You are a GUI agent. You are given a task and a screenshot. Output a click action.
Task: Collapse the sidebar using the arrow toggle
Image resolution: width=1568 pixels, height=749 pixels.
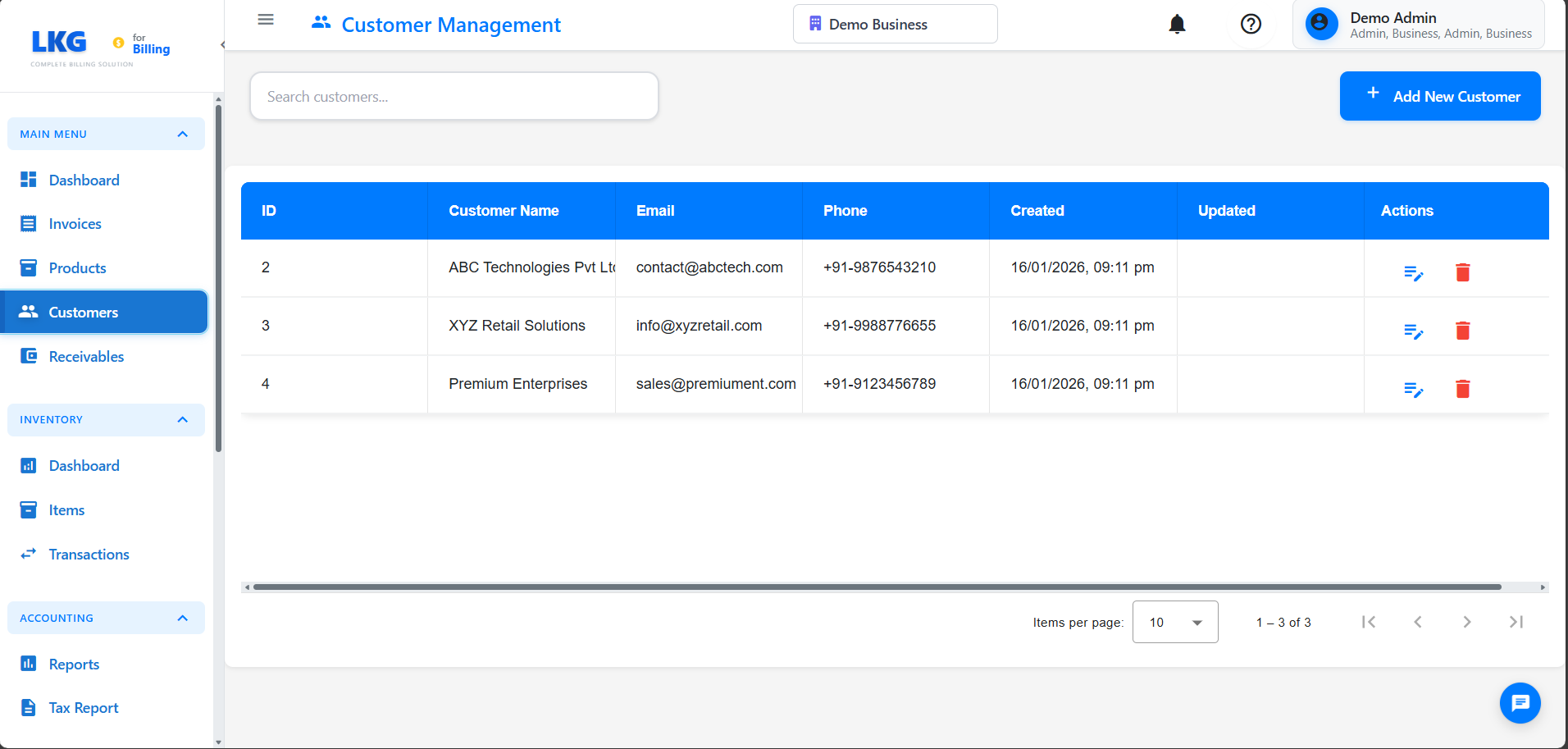tap(221, 45)
